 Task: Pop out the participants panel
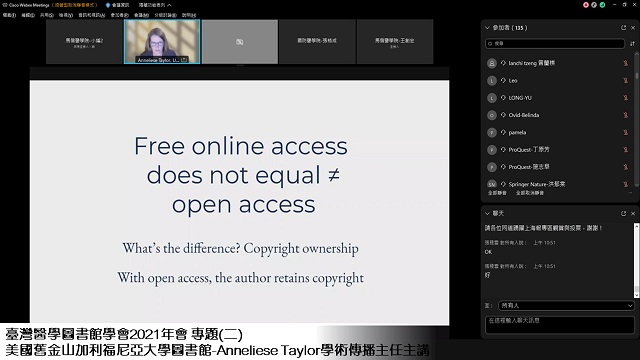[x=623, y=28]
